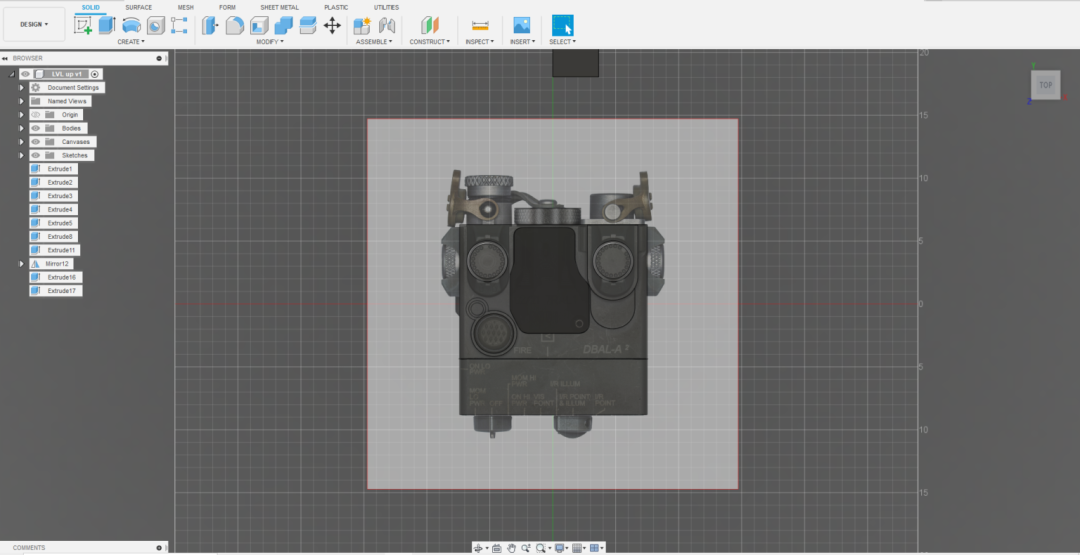Image resolution: width=1080 pixels, height=555 pixels.
Task: Open the Design workspace dropdown
Action: tap(34, 24)
